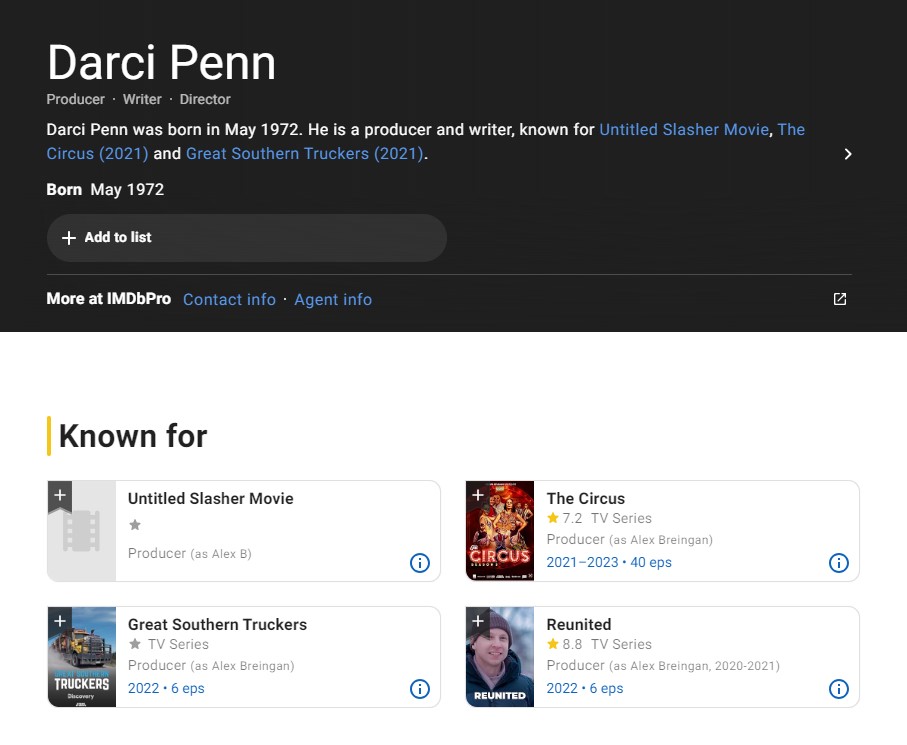Open the Agent info link
Viewport: 907px width, 745px height.
tap(333, 300)
